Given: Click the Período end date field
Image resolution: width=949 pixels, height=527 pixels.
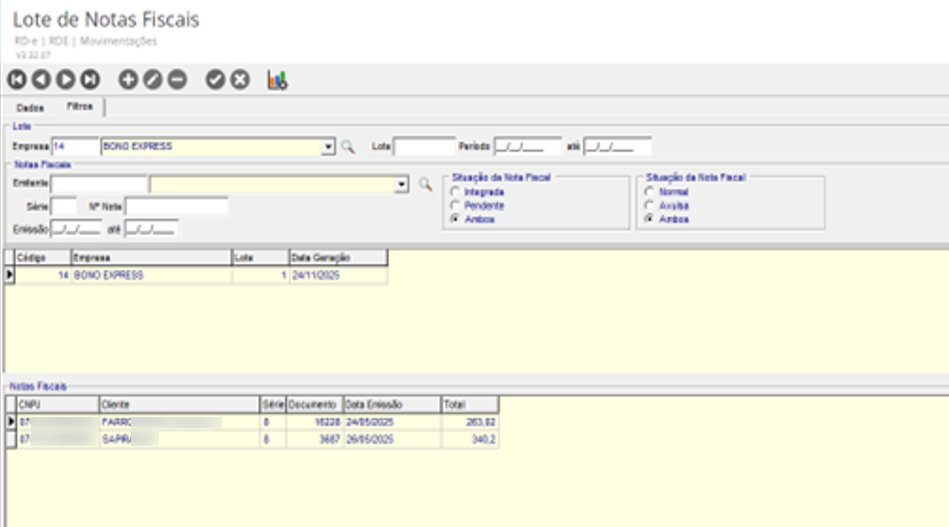Looking at the screenshot, I should point(617,146).
